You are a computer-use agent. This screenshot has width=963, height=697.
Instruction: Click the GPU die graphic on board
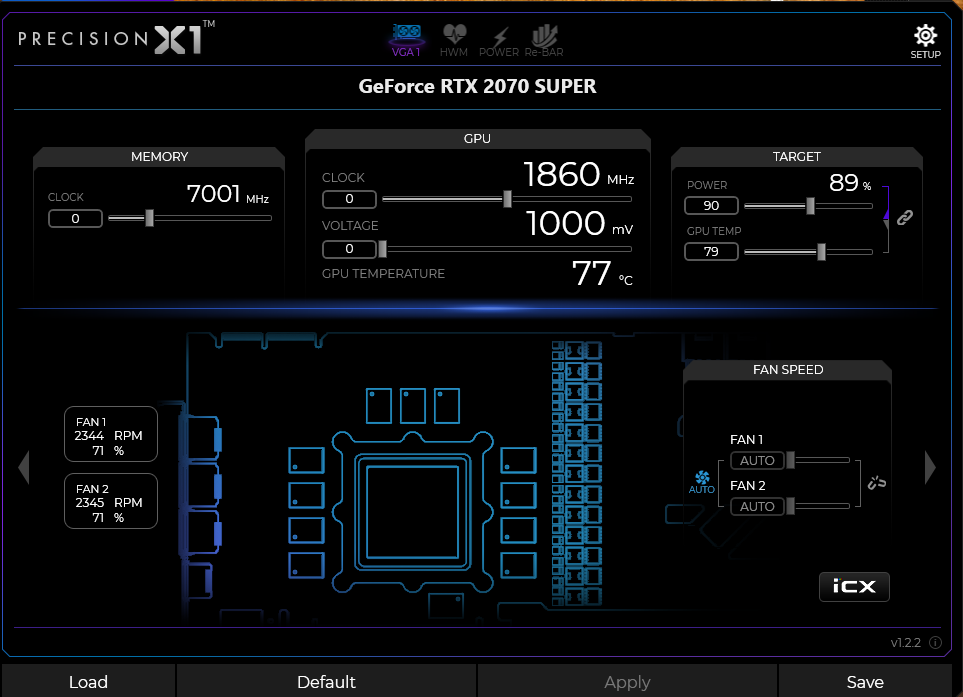coord(412,512)
